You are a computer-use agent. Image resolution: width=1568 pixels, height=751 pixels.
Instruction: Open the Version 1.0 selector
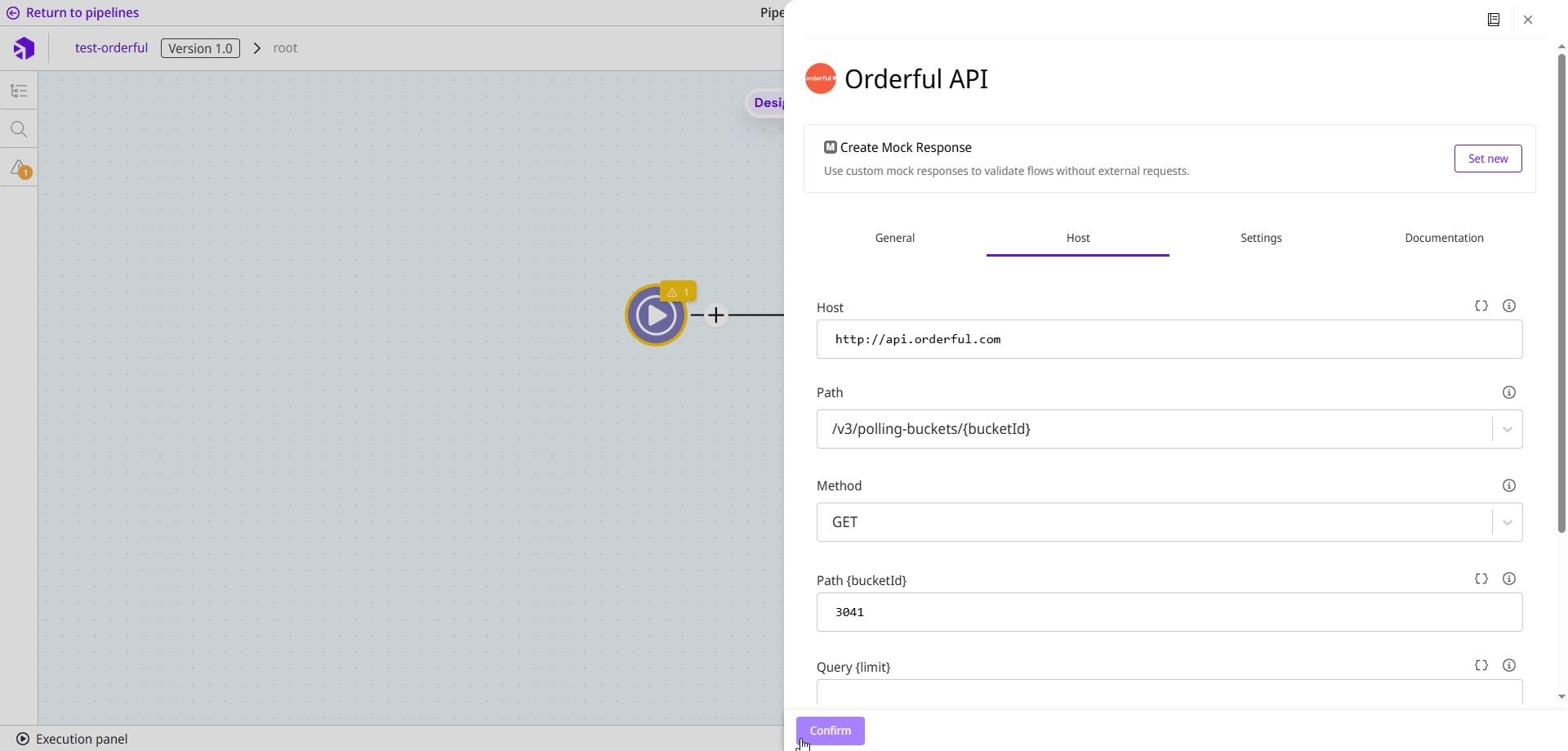click(200, 48)
